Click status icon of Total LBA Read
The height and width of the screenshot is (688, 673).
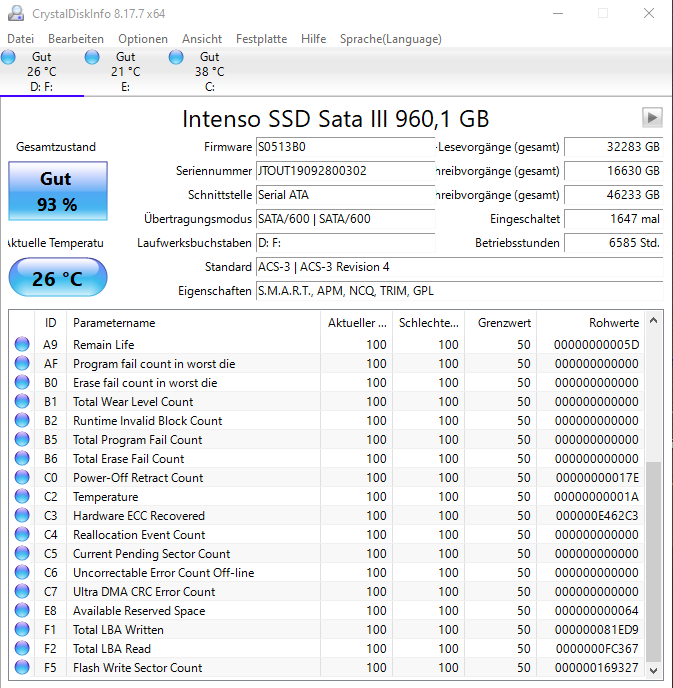tap(22, 649)
